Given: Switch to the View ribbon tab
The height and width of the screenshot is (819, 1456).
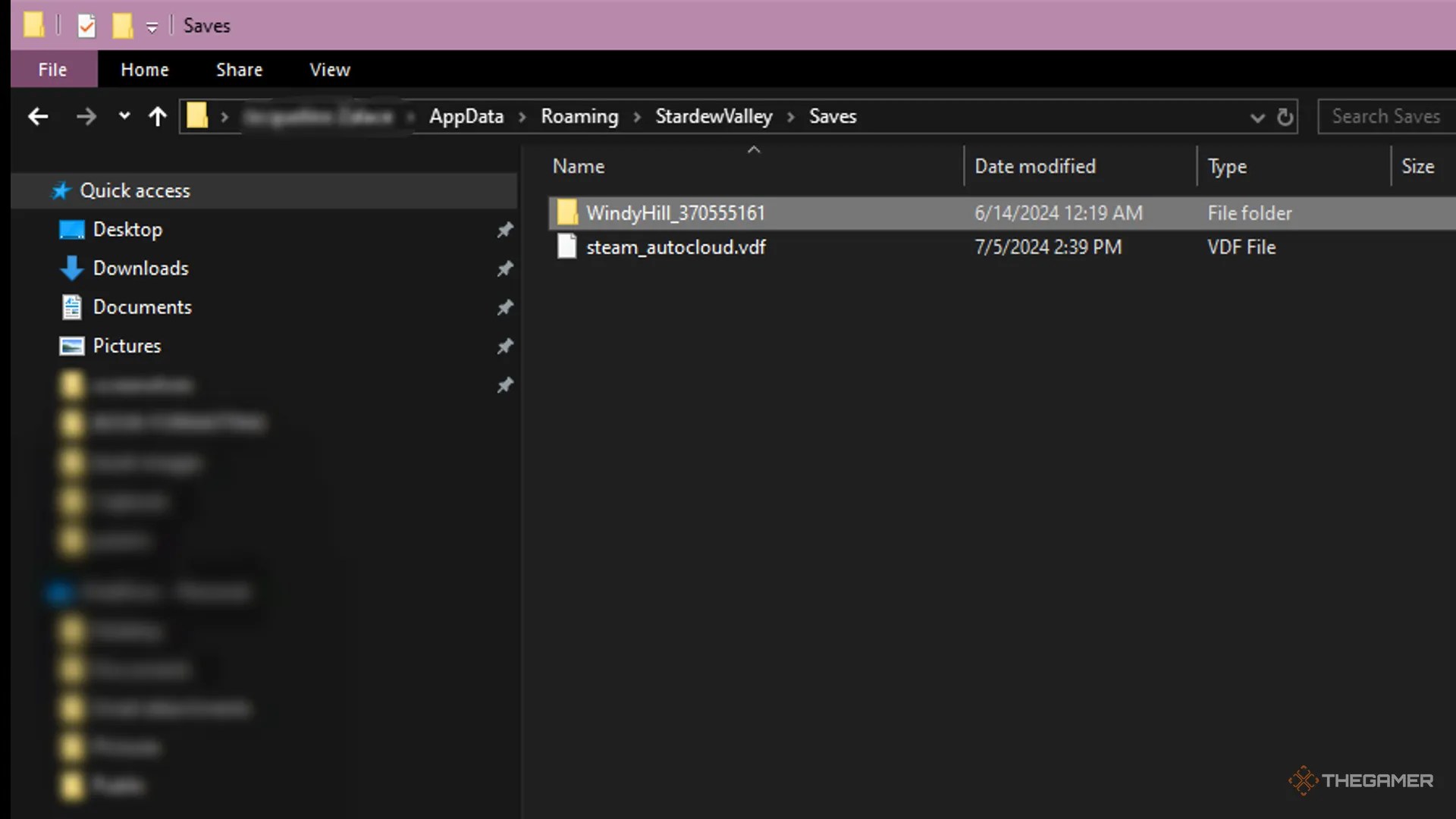Looking at the screenshot, I should click(330, 70).
